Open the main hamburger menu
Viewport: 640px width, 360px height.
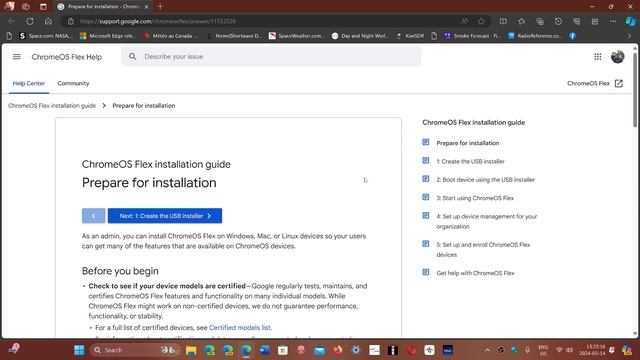pyautogui.click(x=16, y=57)
